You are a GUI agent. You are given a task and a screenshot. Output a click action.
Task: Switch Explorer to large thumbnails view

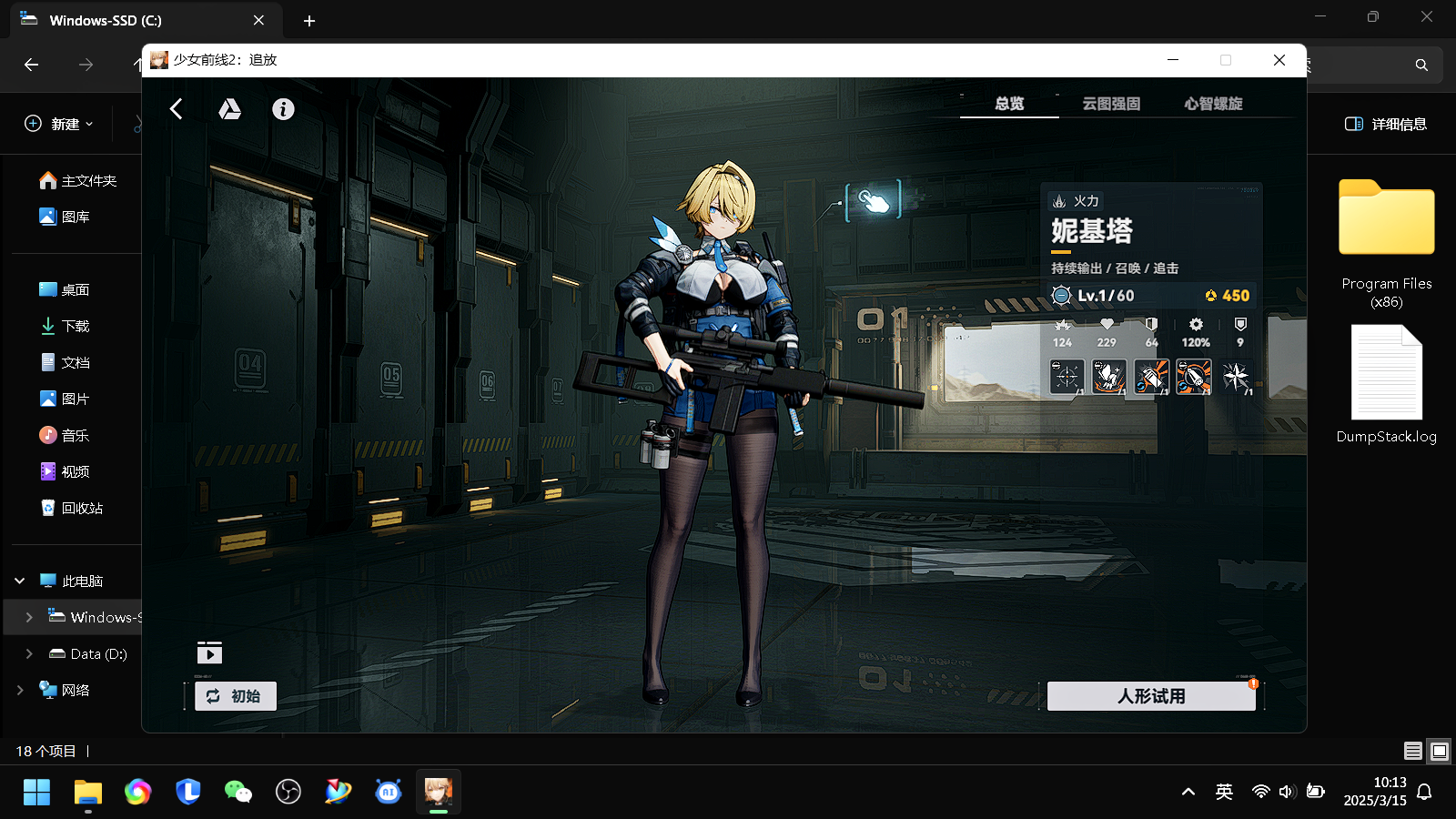click(x=1440, y=751)
